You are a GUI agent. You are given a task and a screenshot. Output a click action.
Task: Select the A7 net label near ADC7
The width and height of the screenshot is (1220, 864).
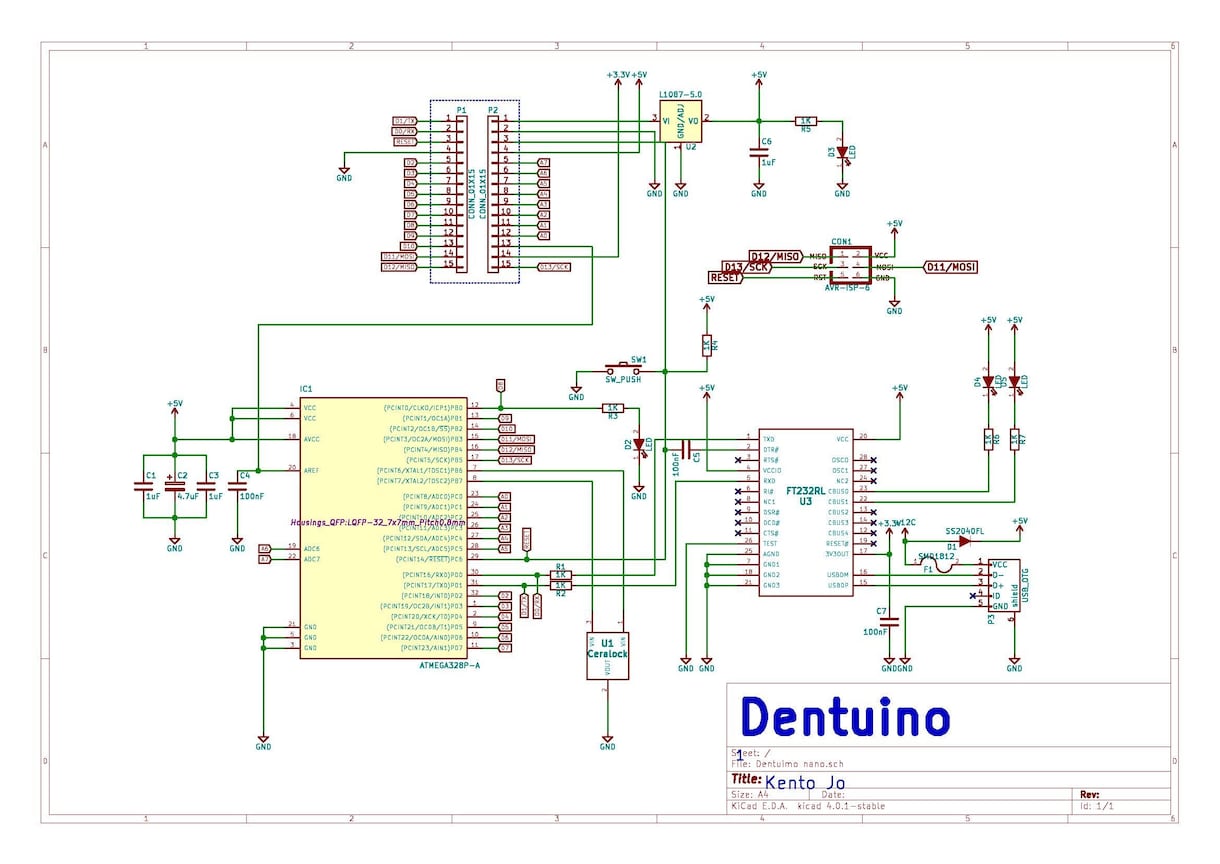point(265,559)
